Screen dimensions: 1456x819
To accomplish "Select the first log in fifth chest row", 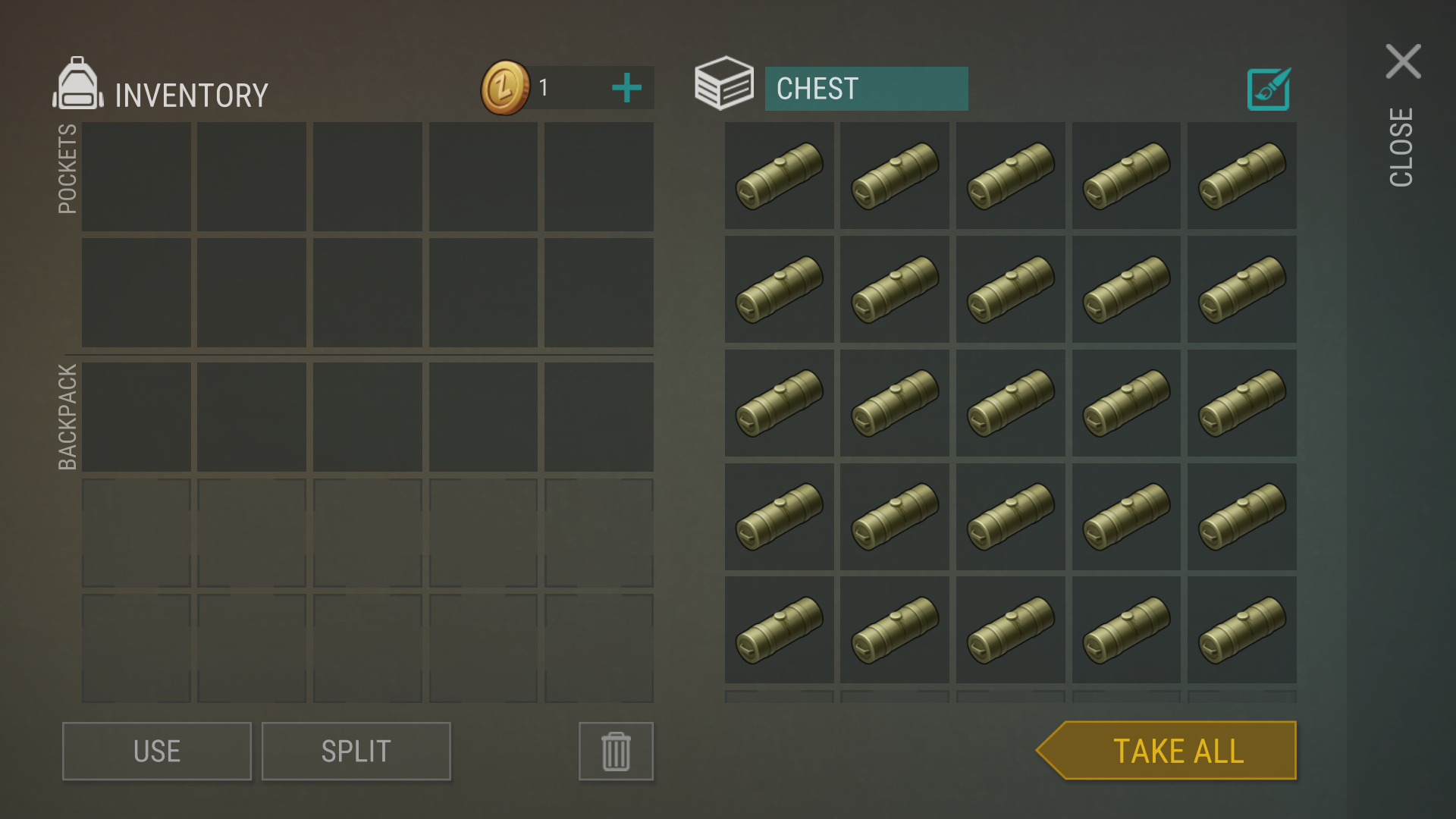I will tap(779, 630).
